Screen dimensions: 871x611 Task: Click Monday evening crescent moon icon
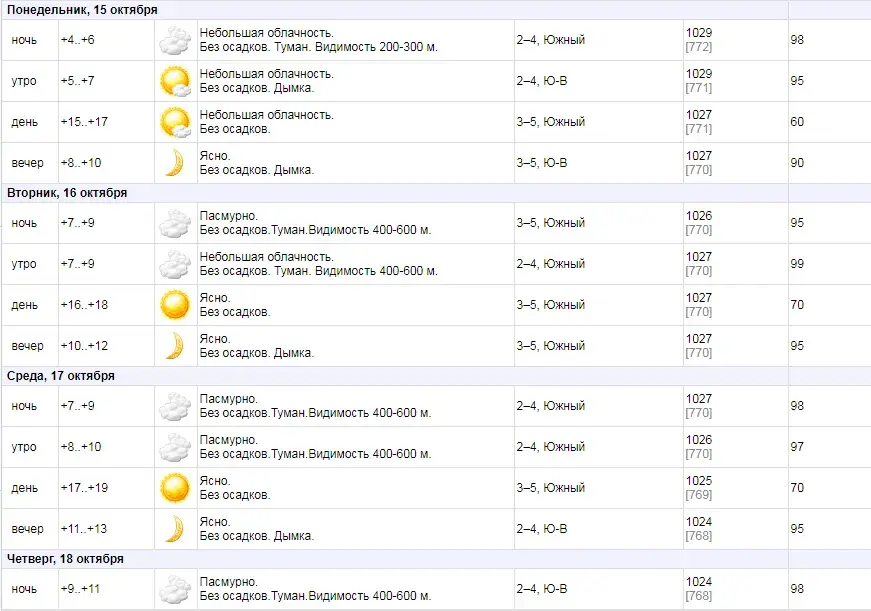[175, 162]
